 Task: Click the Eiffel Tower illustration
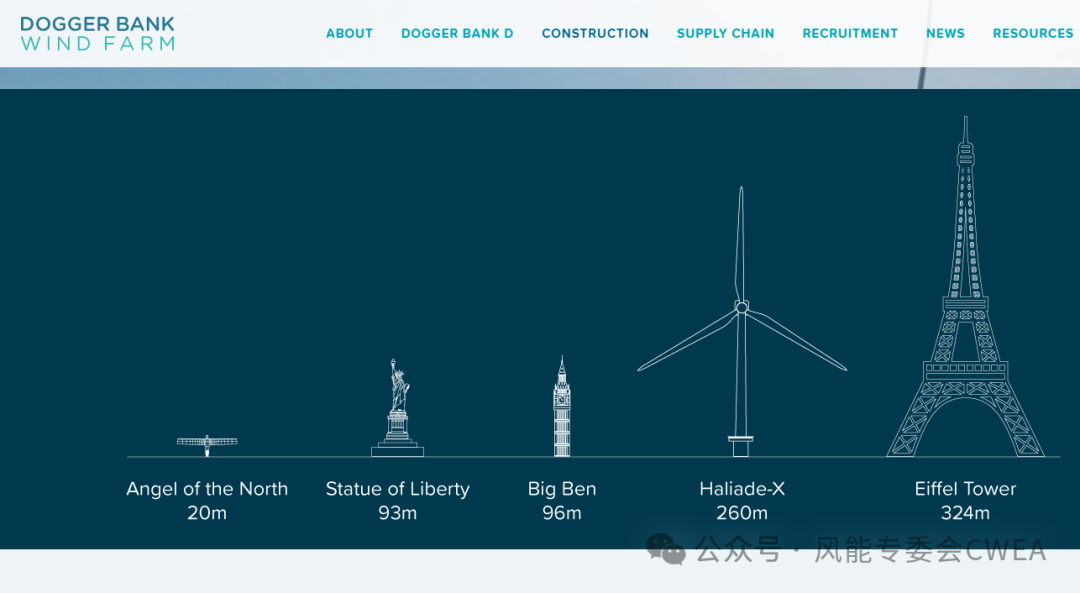pyautogui.click(x=966, y=287)
